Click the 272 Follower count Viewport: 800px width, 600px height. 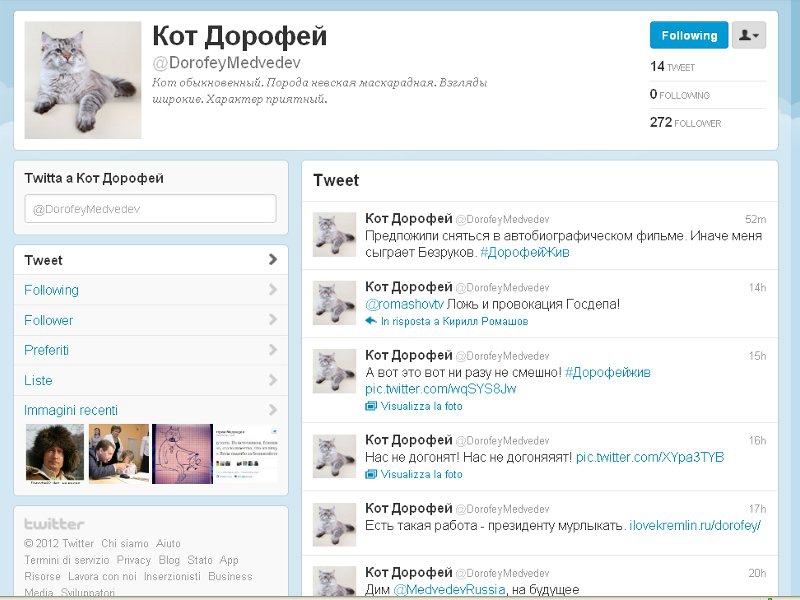[685, 123]
